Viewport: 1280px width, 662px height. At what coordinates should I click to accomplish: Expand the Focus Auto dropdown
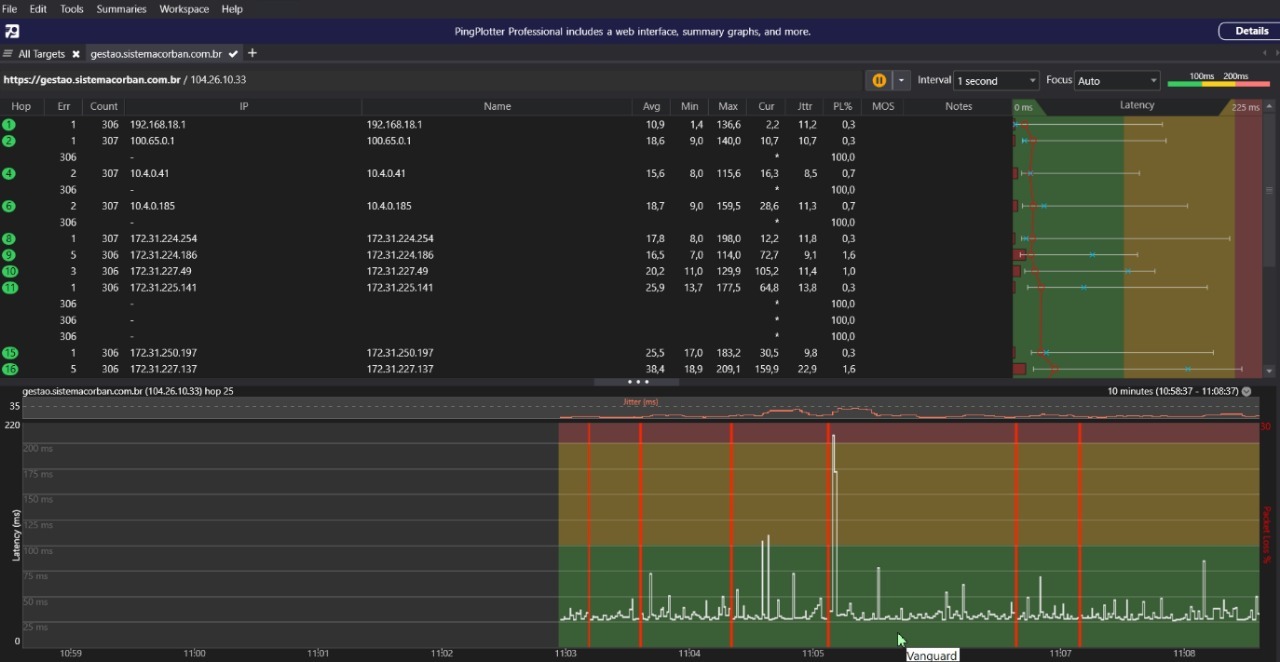(x=1117, y=80)
